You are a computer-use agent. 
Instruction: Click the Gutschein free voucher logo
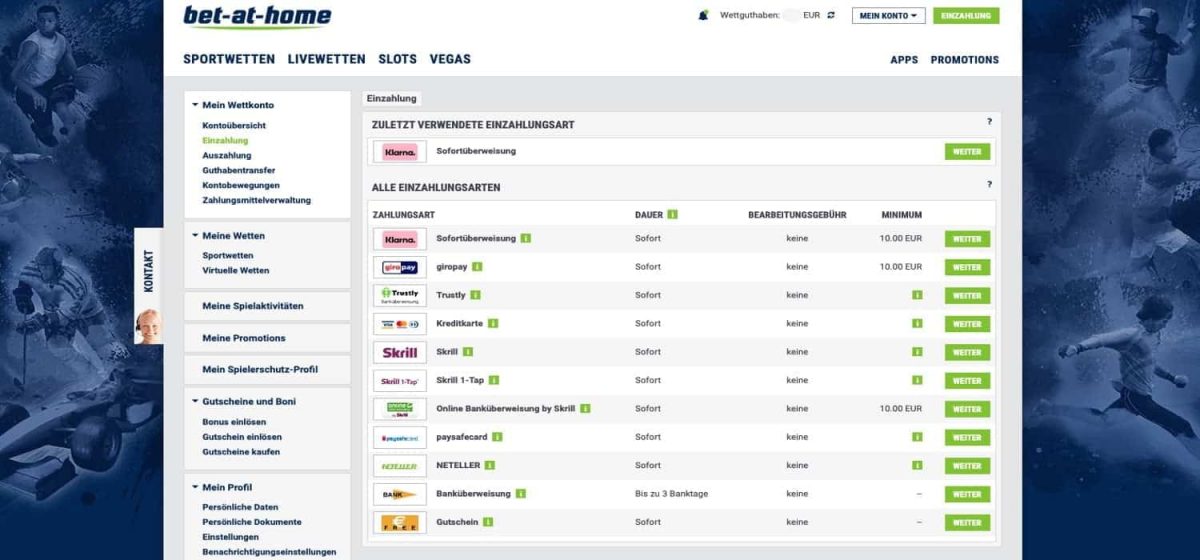click(400, 522)
